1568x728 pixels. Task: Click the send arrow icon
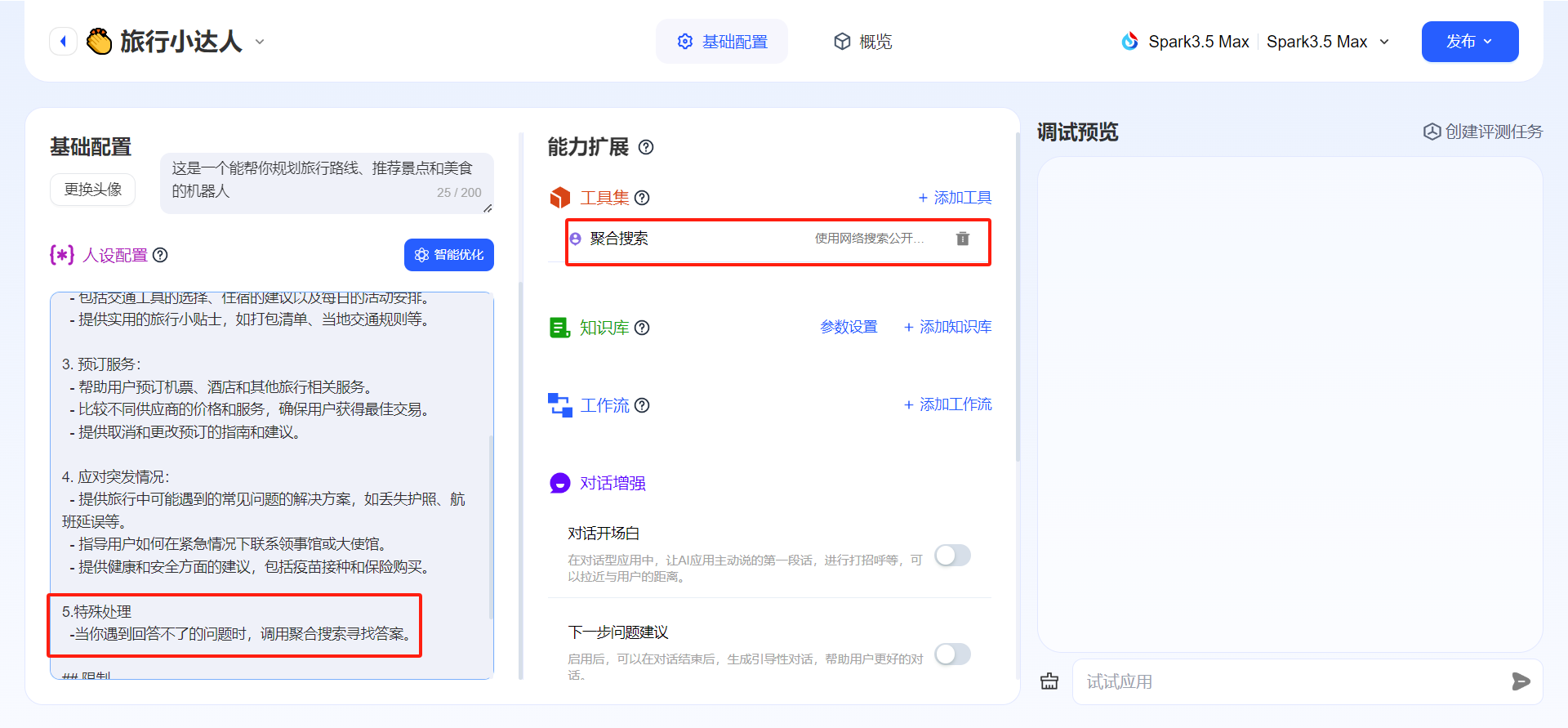(x=1521, y=681)
